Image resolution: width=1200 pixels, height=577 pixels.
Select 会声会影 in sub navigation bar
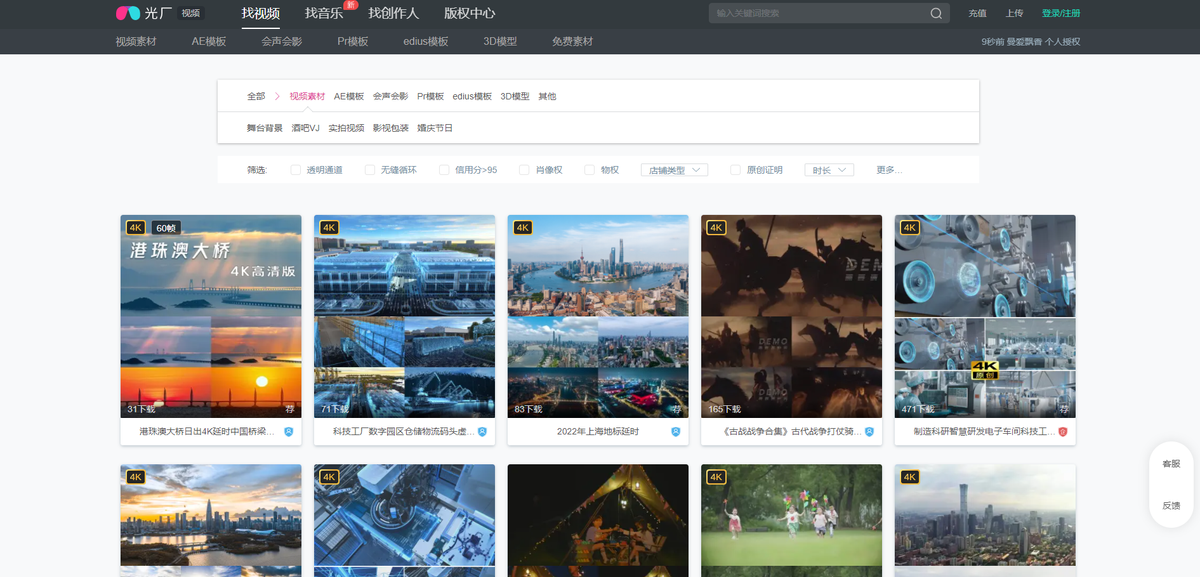pyautogui.click(x=282, y=42)
